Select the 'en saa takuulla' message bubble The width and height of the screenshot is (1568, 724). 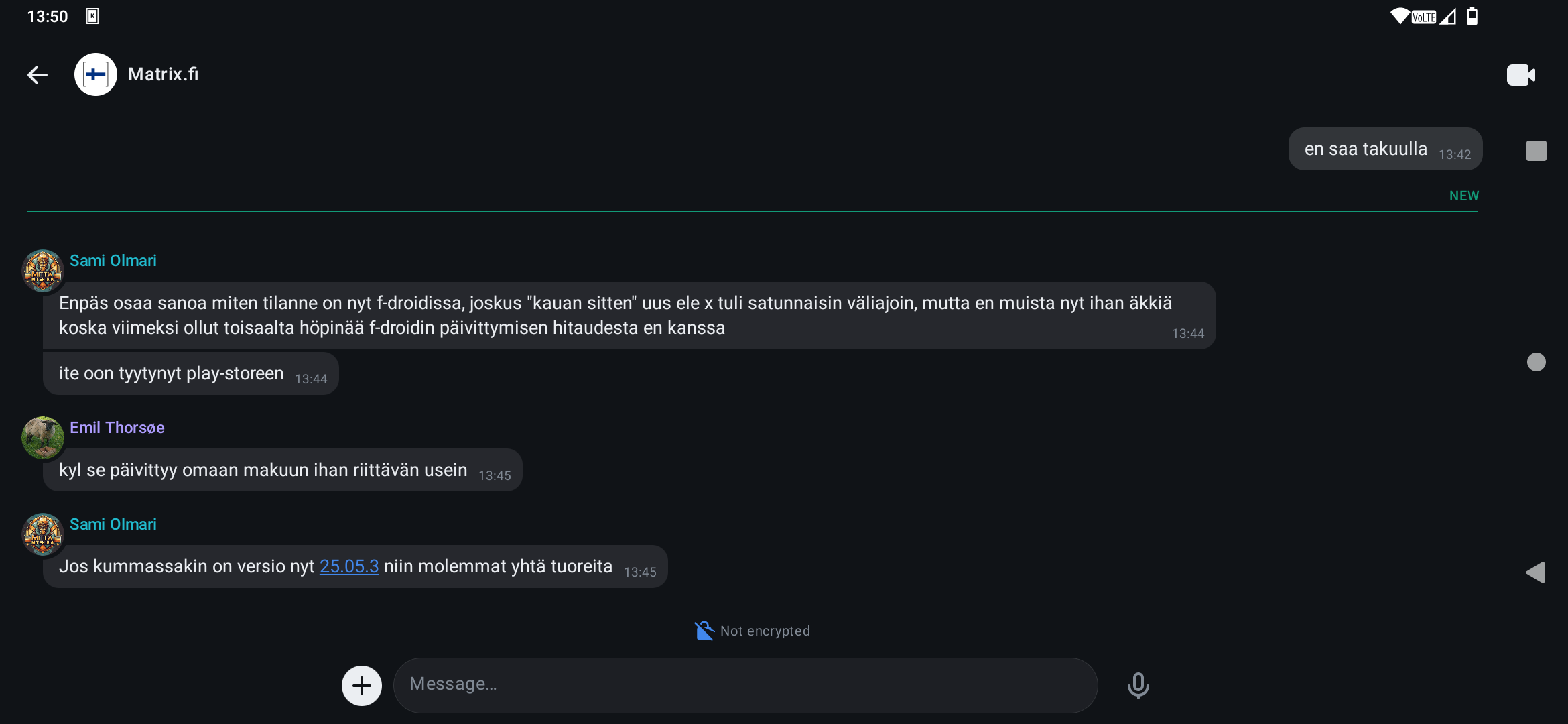click(1385, 149)
